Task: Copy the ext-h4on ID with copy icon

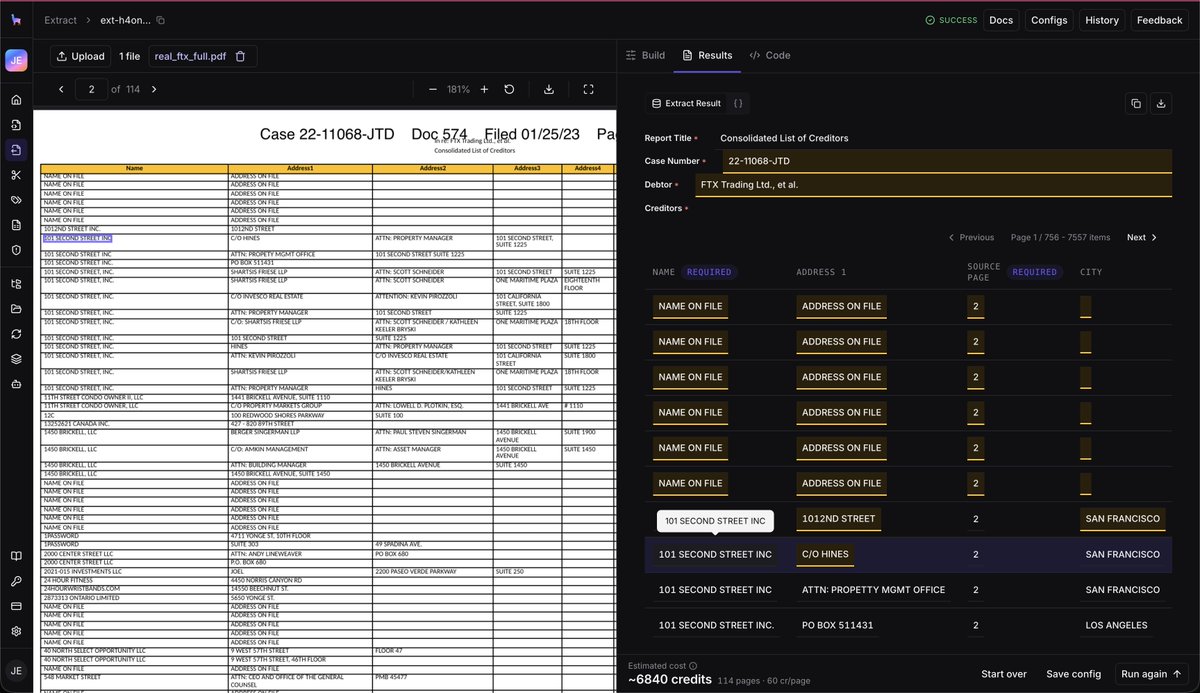Action: pos(161,20)
